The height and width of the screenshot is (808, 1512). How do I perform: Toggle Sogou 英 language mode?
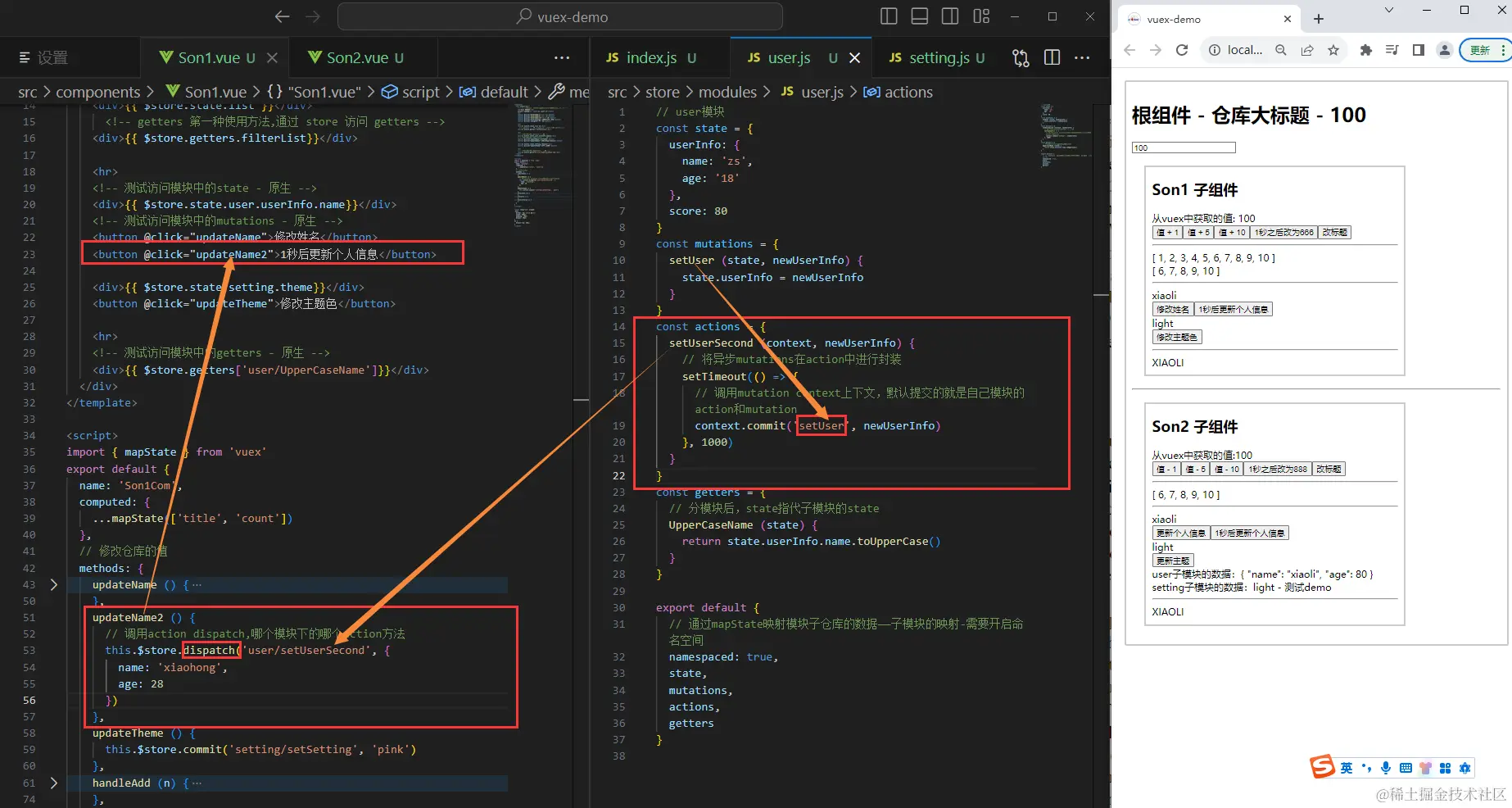coord(1347,768)
